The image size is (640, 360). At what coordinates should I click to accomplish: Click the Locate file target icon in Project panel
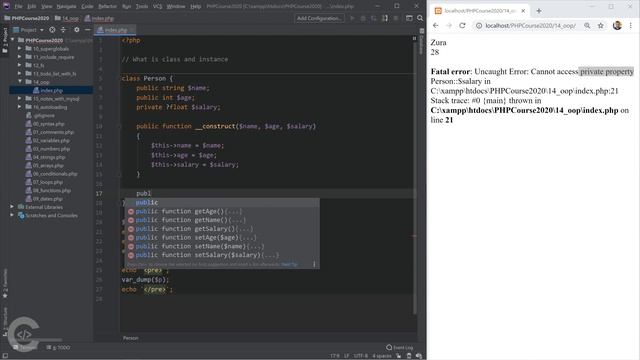coord(52,30)
